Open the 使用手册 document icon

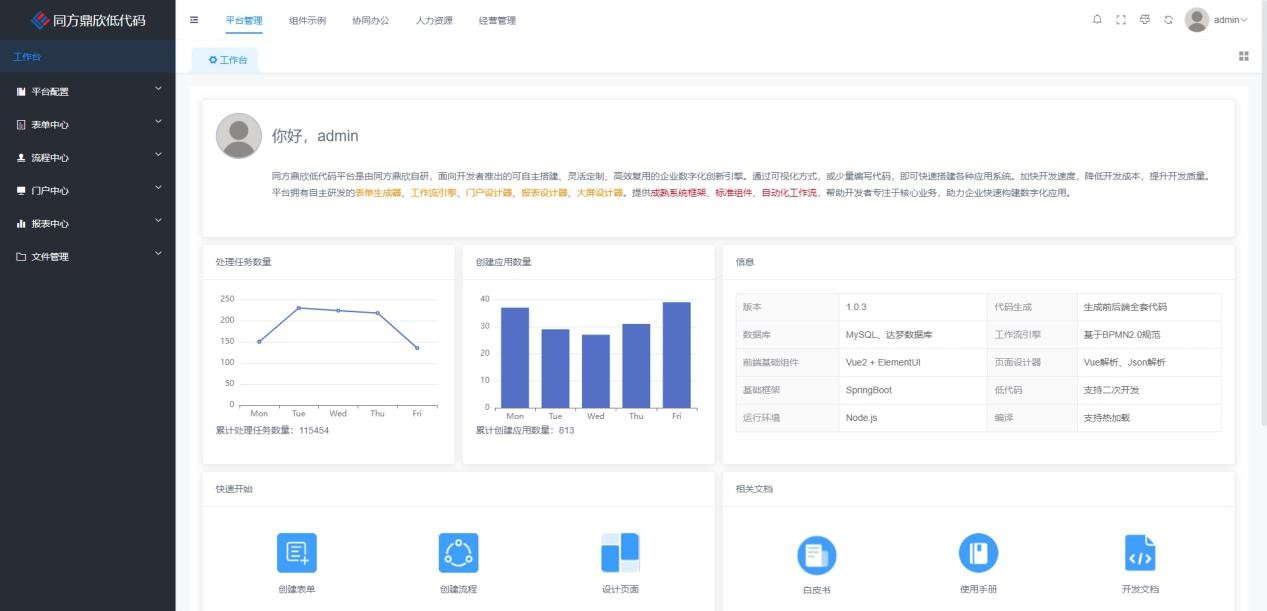tap(978, 553)
